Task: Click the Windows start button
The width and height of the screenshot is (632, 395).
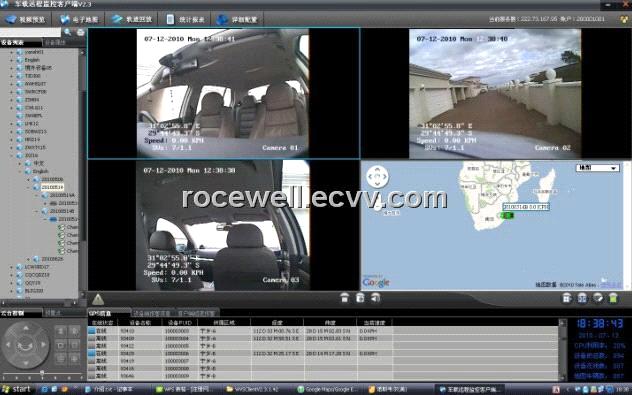Action: [x=16, y=389]
